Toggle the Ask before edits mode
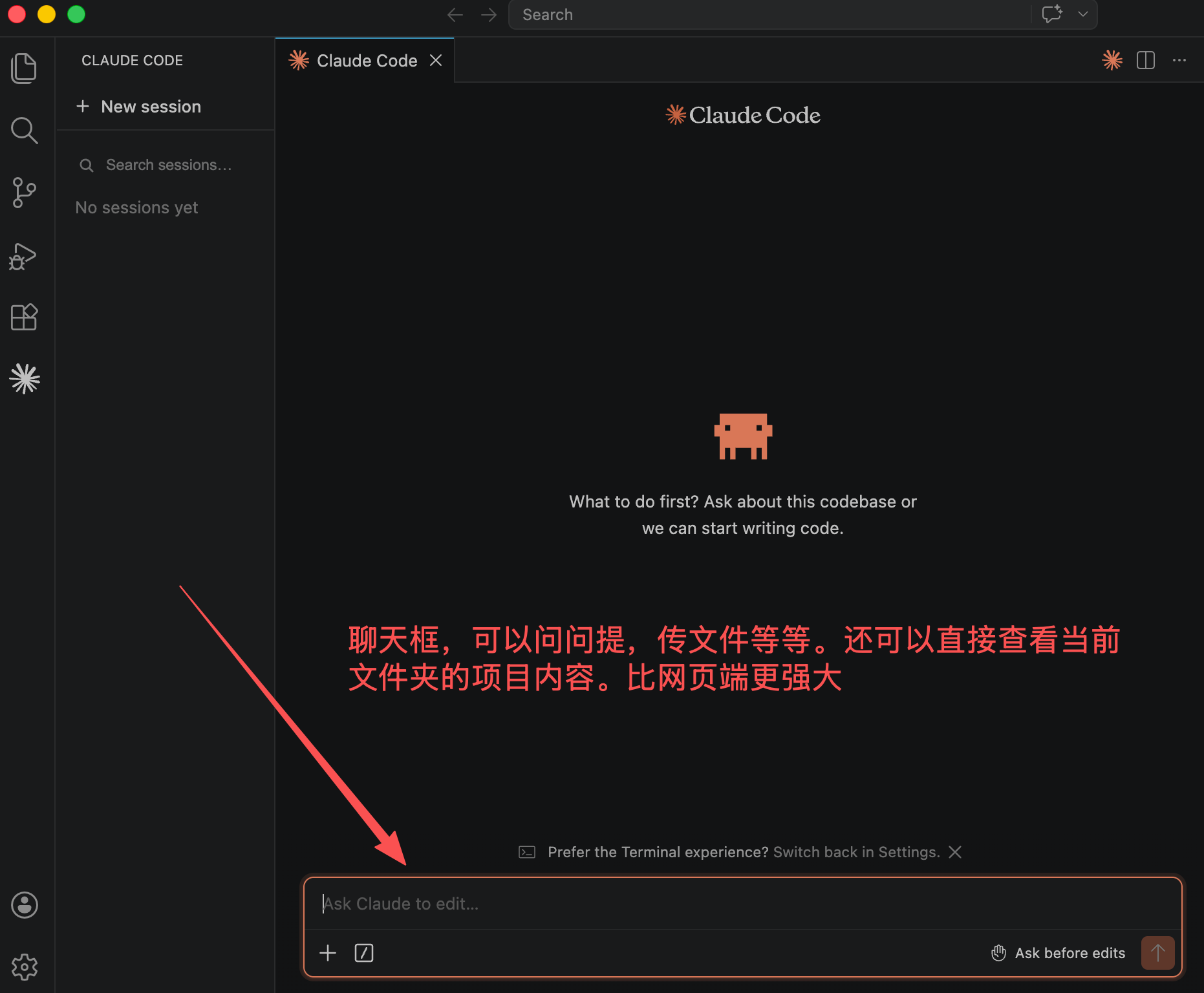Image resolution: width=1204 pixels, height=993 pixels. tap(1058, 953)
